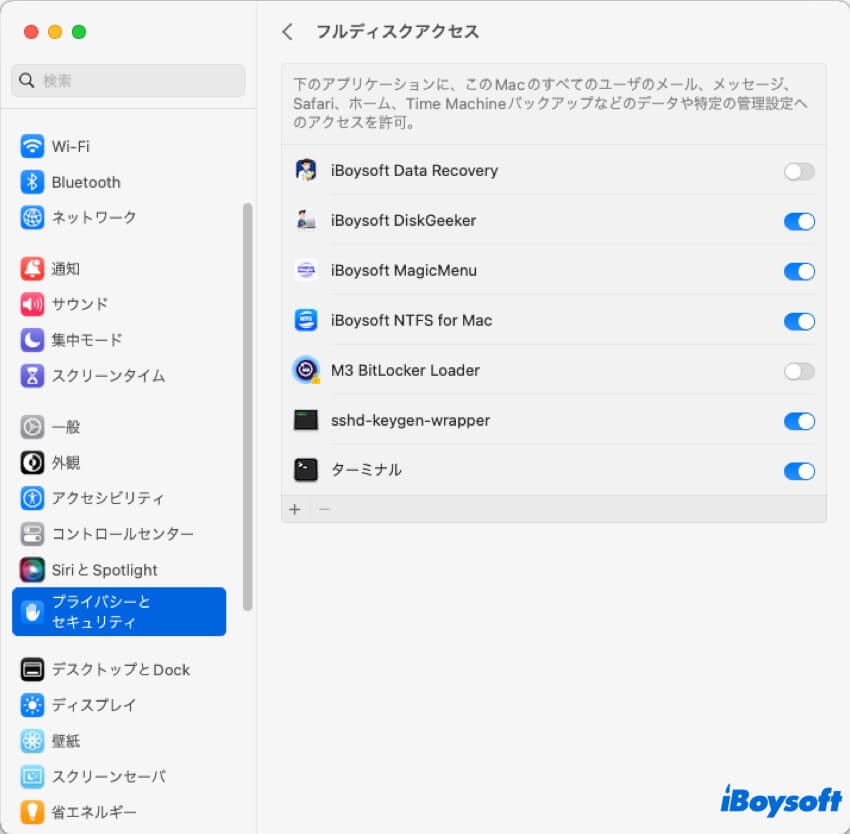Click the 壁紙 wallpaper icon
850x834 pixels.
point(32,741)
